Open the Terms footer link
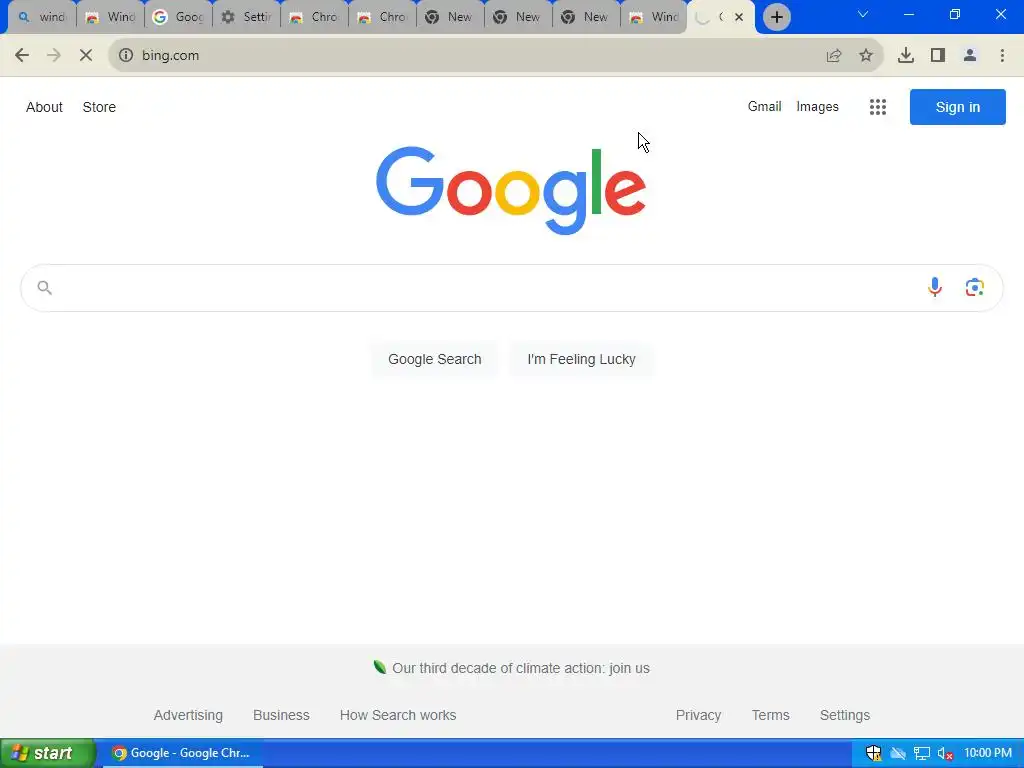The height and width of the screenshot is (768, 1024). point(771,715)
